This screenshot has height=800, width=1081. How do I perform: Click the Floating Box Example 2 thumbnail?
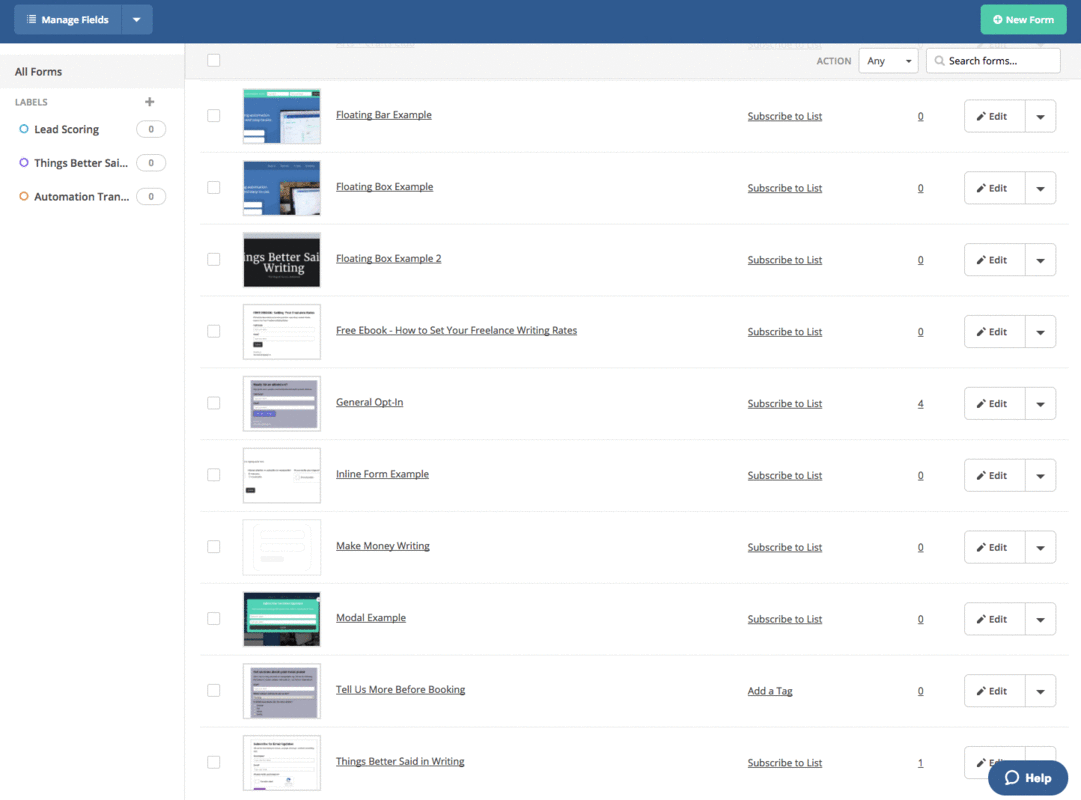point(282,260)
